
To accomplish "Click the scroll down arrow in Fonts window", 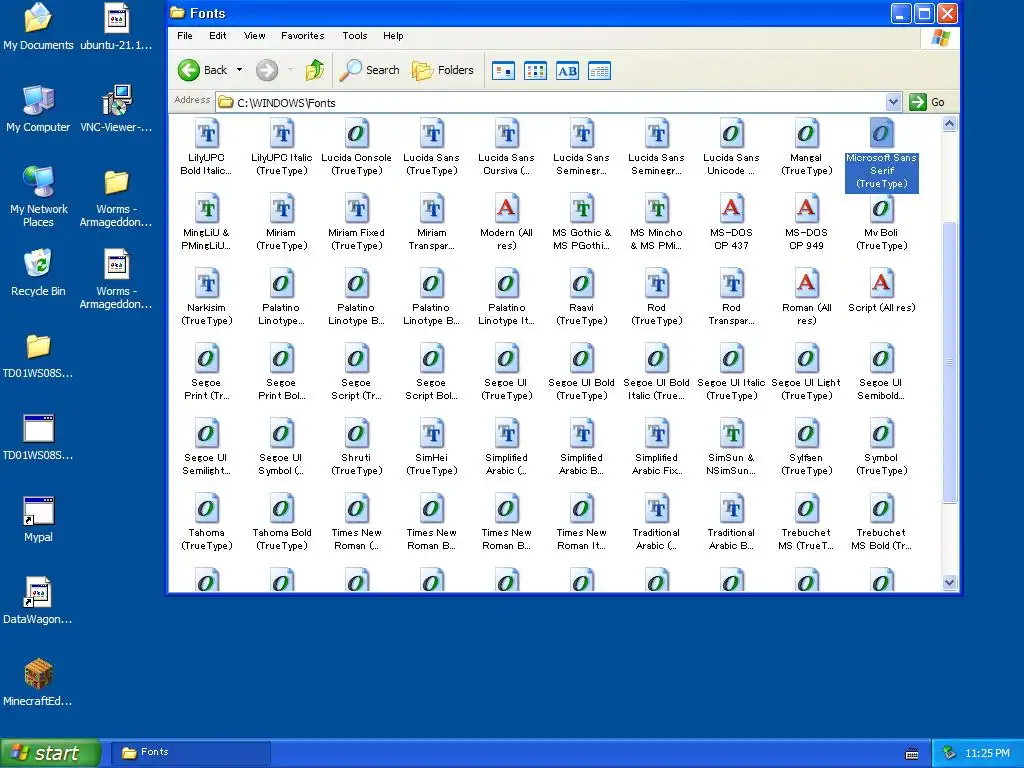I will coord(950,583).
